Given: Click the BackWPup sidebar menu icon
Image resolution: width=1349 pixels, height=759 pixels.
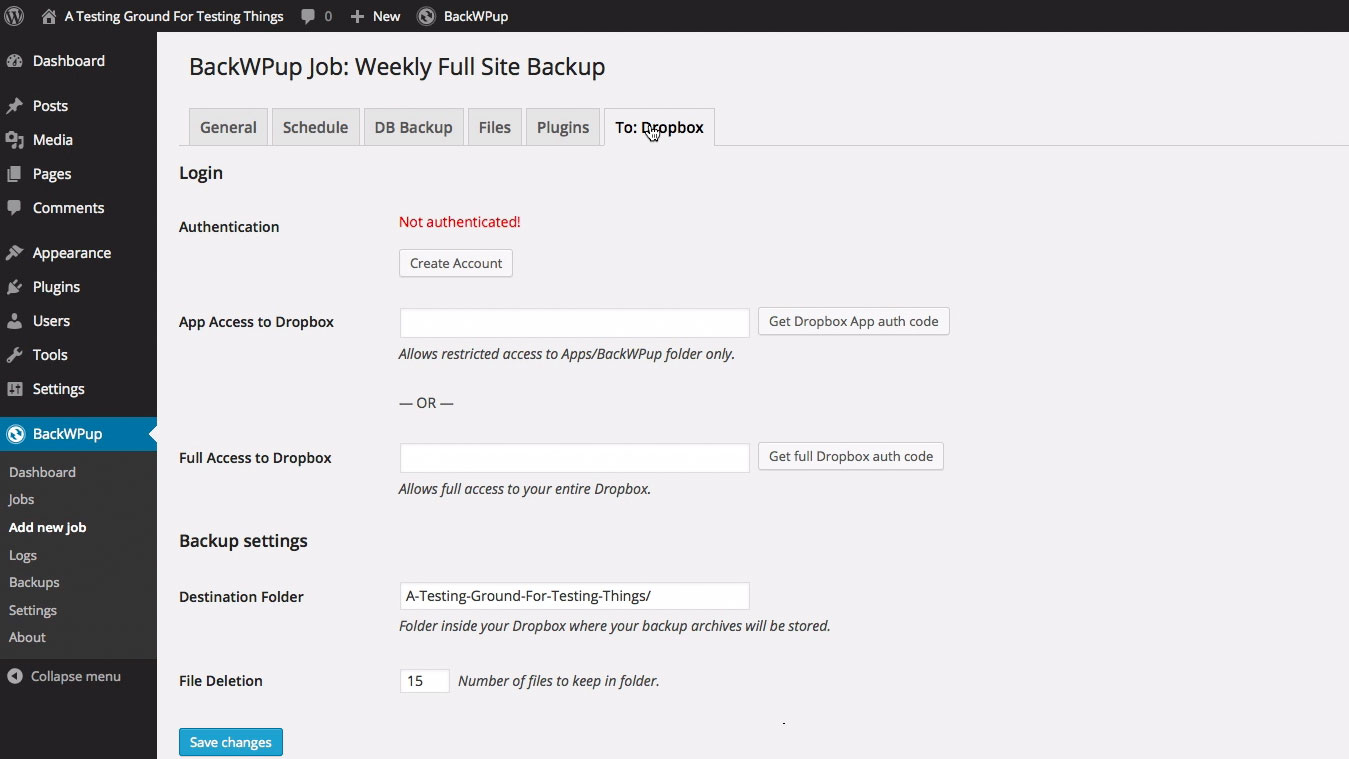Looking at the screenshot, I should (x=14, y=434).
